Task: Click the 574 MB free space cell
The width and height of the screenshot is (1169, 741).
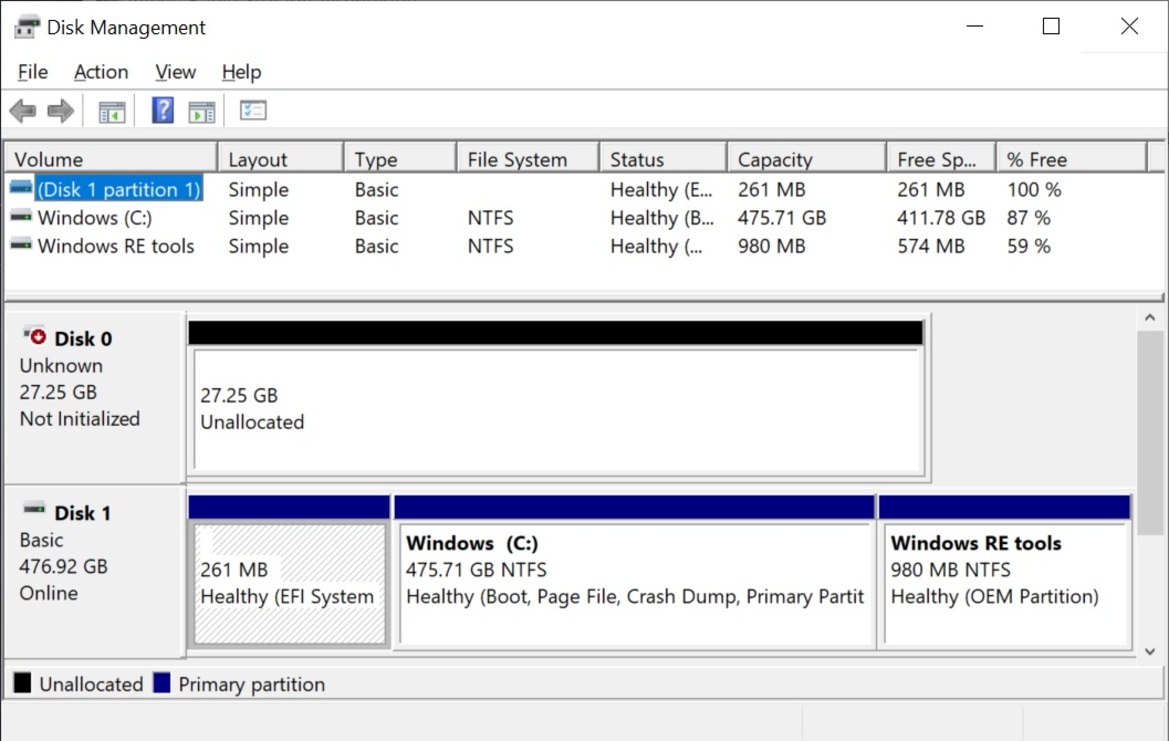Action: pos(931,246)
